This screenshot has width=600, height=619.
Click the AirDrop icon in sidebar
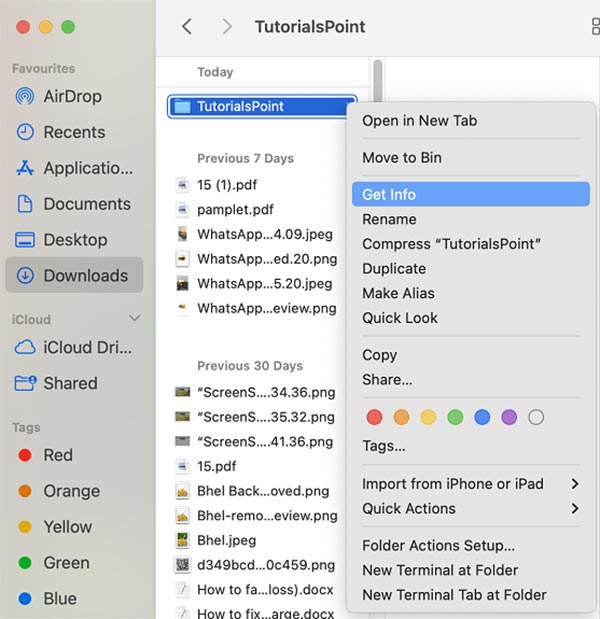tap(25, 96)
